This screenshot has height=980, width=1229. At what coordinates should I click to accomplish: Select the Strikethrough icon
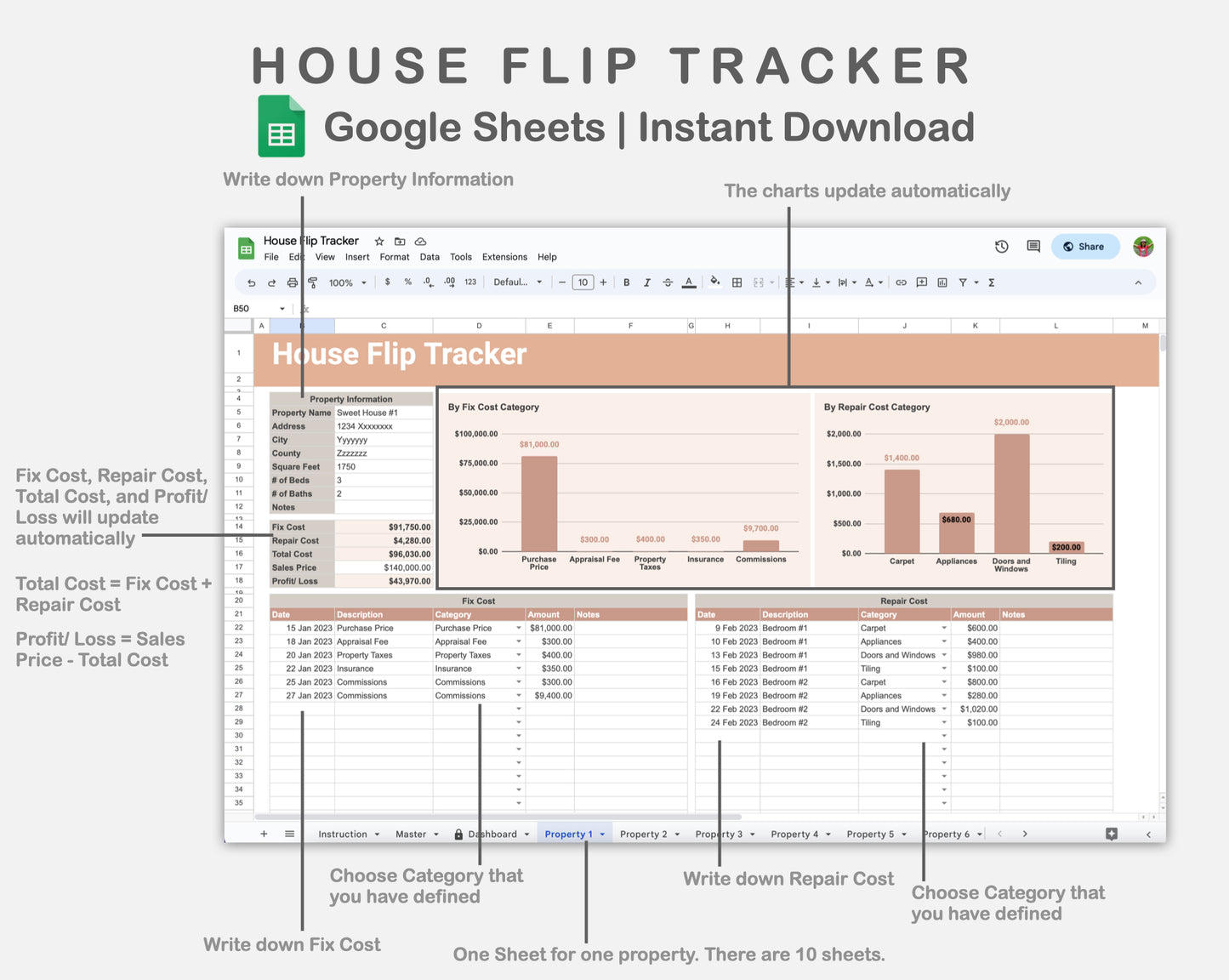(x=668, y=282)
